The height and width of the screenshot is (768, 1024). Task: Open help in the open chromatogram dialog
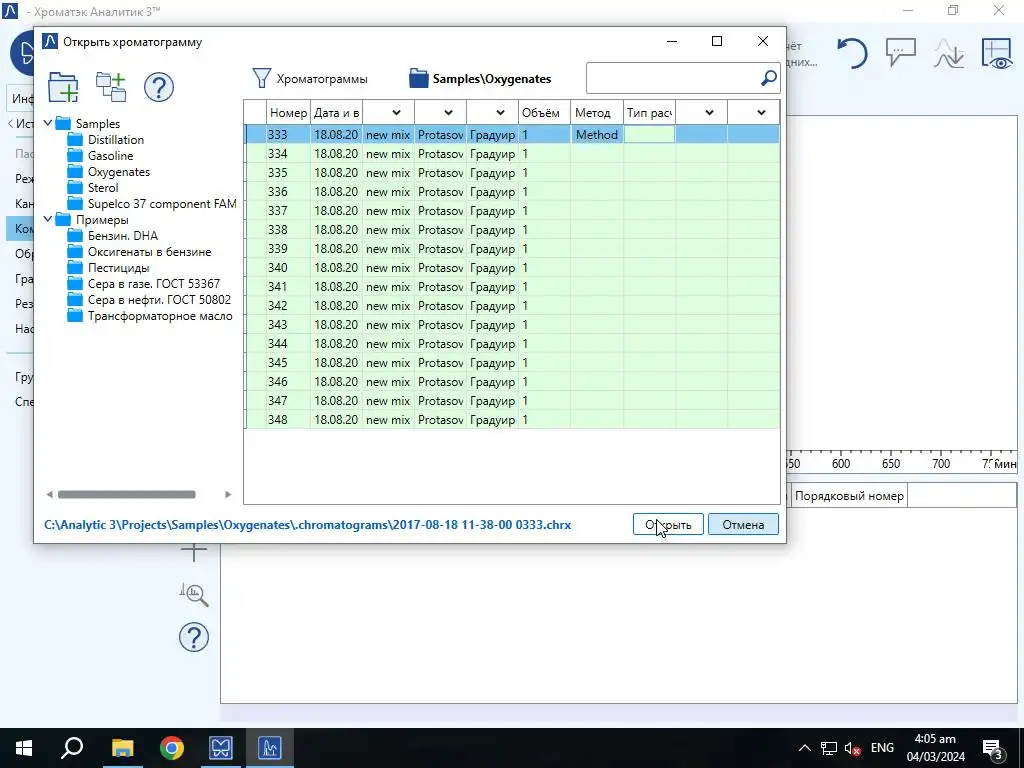click(x=159, y=88)
